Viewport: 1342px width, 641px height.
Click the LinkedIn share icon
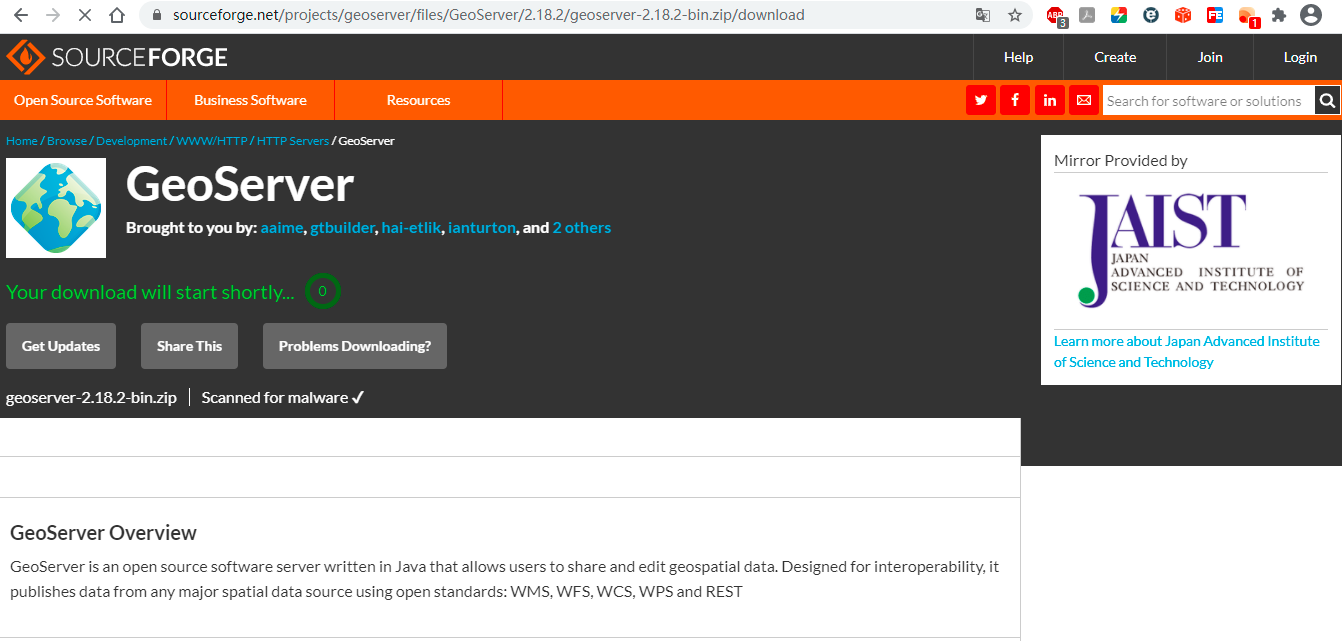[x=1049, y=100]
